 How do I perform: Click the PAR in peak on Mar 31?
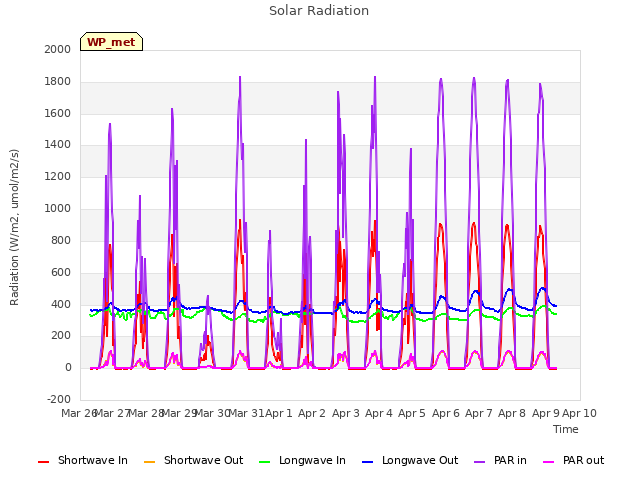tap(240, 77)
